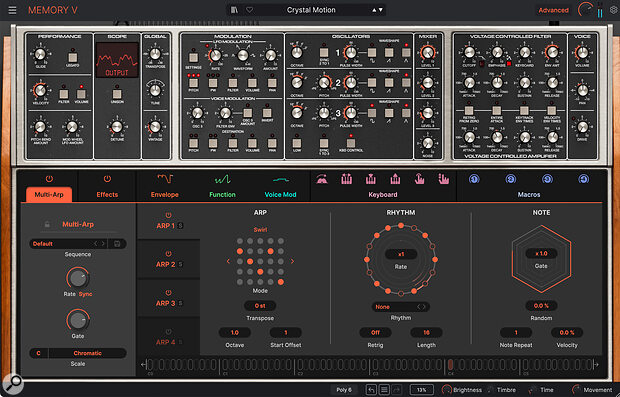
Task: Save the Multi-Arp sequence with disk icon
Action: click(117, 244)
